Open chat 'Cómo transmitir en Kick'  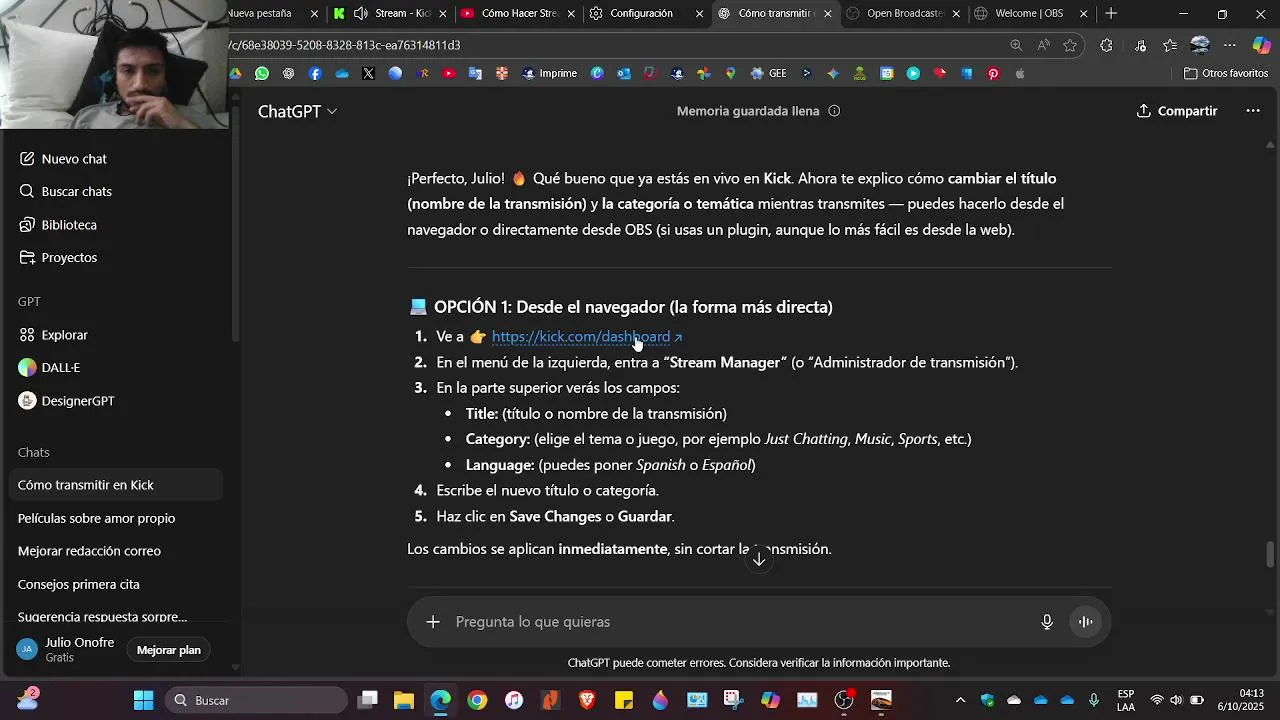116,485
